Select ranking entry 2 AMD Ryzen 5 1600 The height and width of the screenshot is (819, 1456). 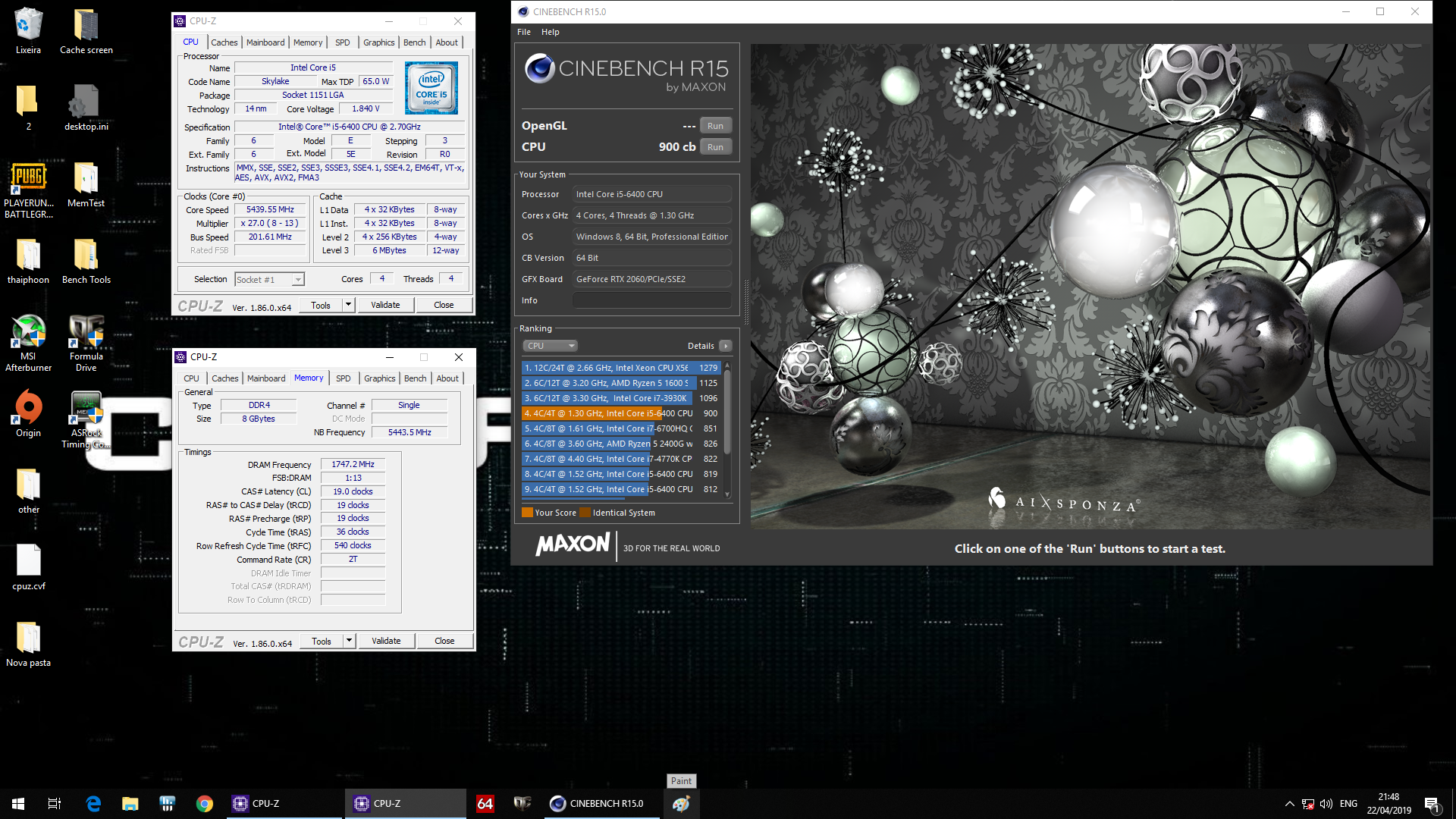tap(620, 383)
